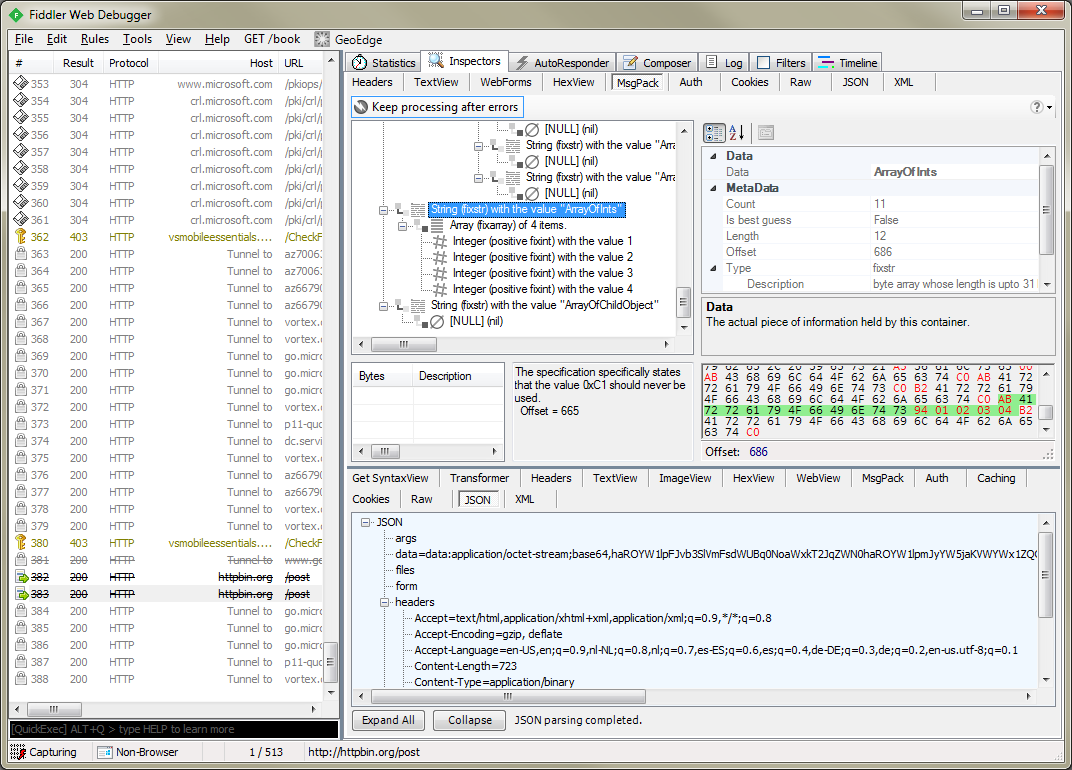Viewport: 1072px width, 770px height.
Task: Click the MsgPack tree horizontal scrollbar thumb
Action: pos(403,344)
